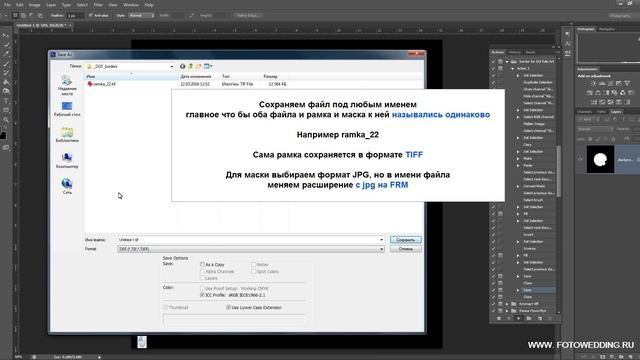Open the Style dropdown in options bar
The height and width of the screenshot is (360, 640).
141,16
